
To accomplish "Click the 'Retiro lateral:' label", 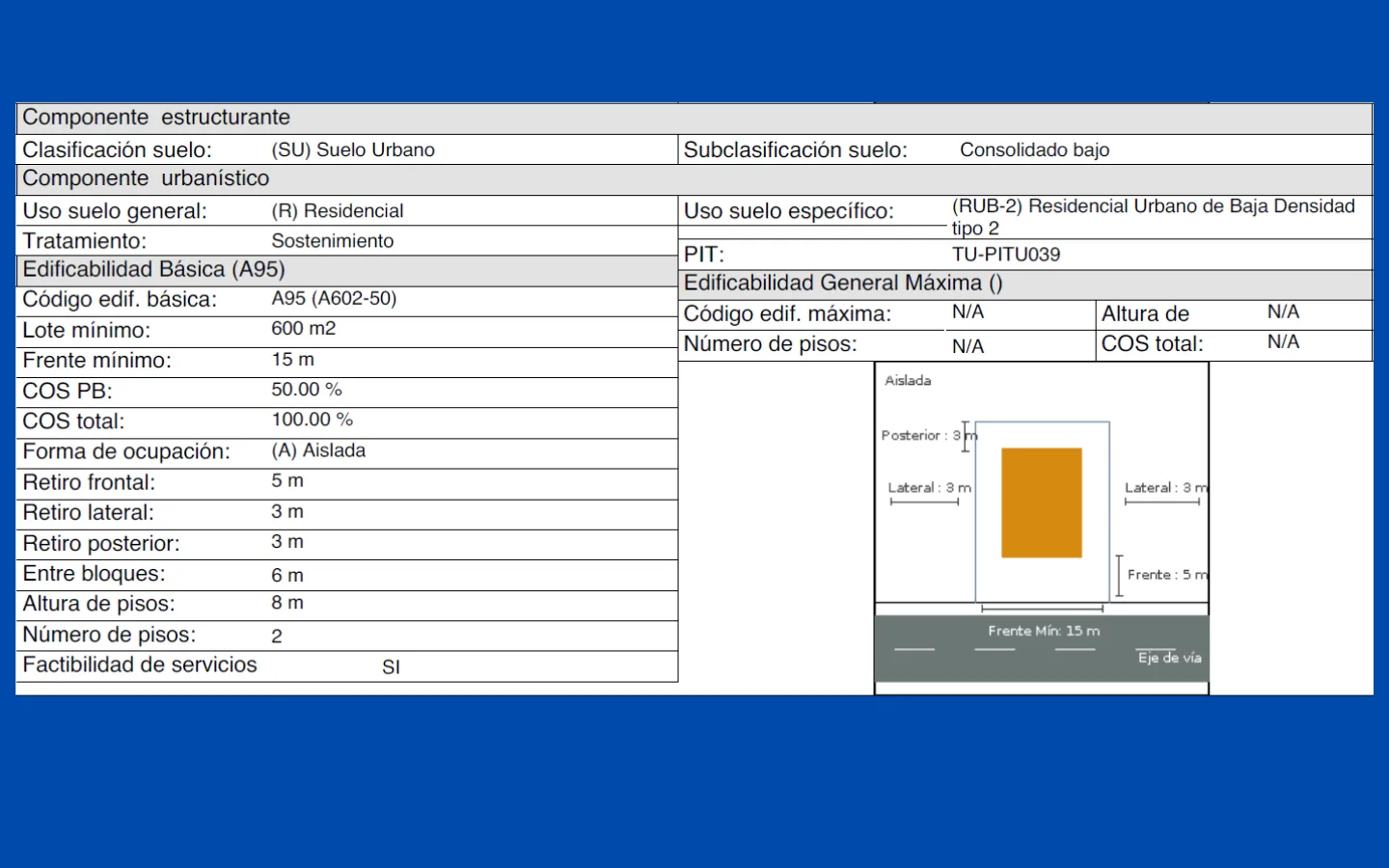I will [x=89, y=512].
